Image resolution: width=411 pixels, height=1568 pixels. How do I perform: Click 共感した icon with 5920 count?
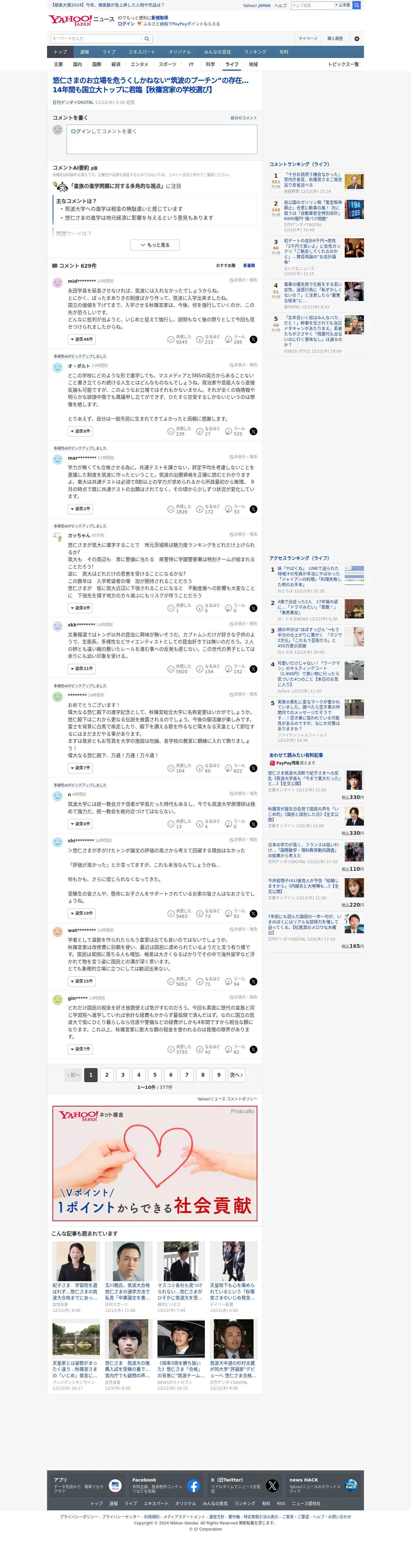pyautogui.click(x=171, y=669)
